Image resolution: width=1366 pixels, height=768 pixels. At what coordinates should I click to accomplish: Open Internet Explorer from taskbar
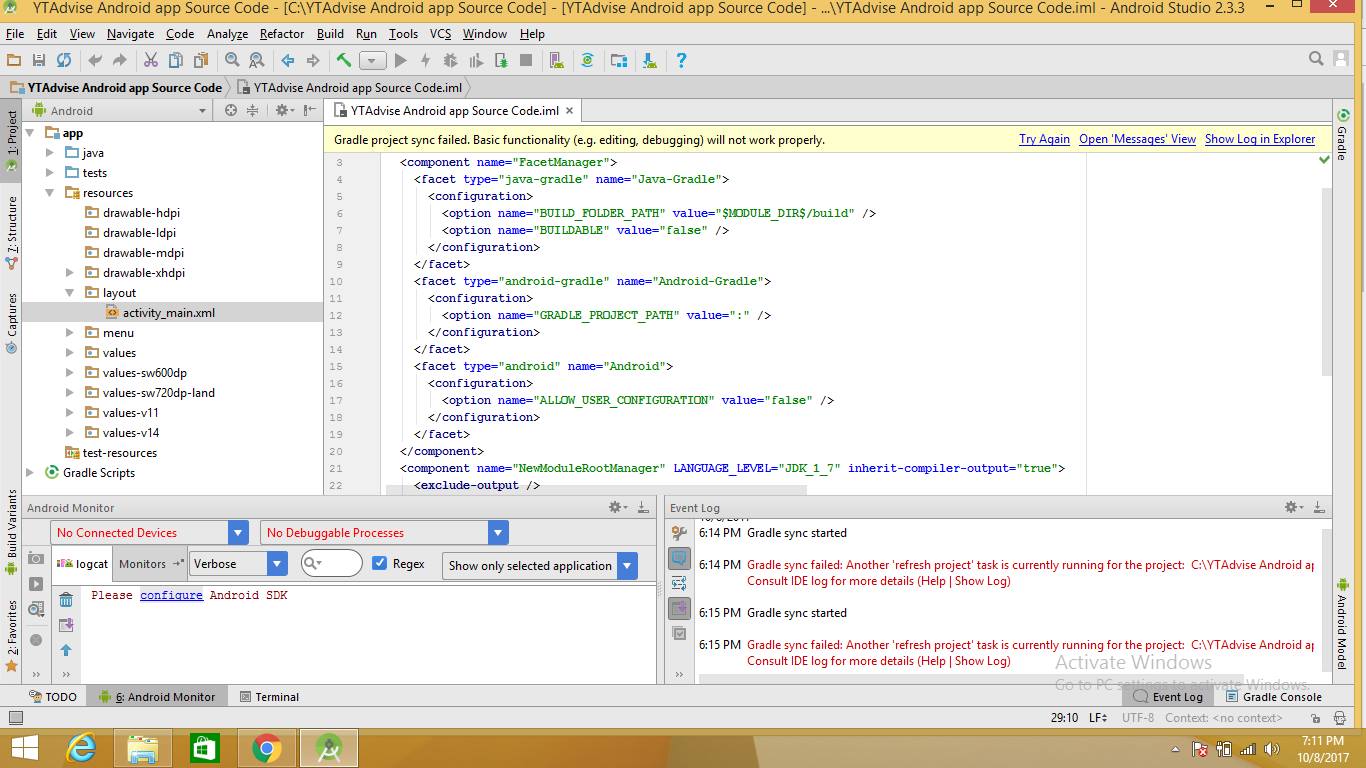pyautogui.click(x=81, y=748)
